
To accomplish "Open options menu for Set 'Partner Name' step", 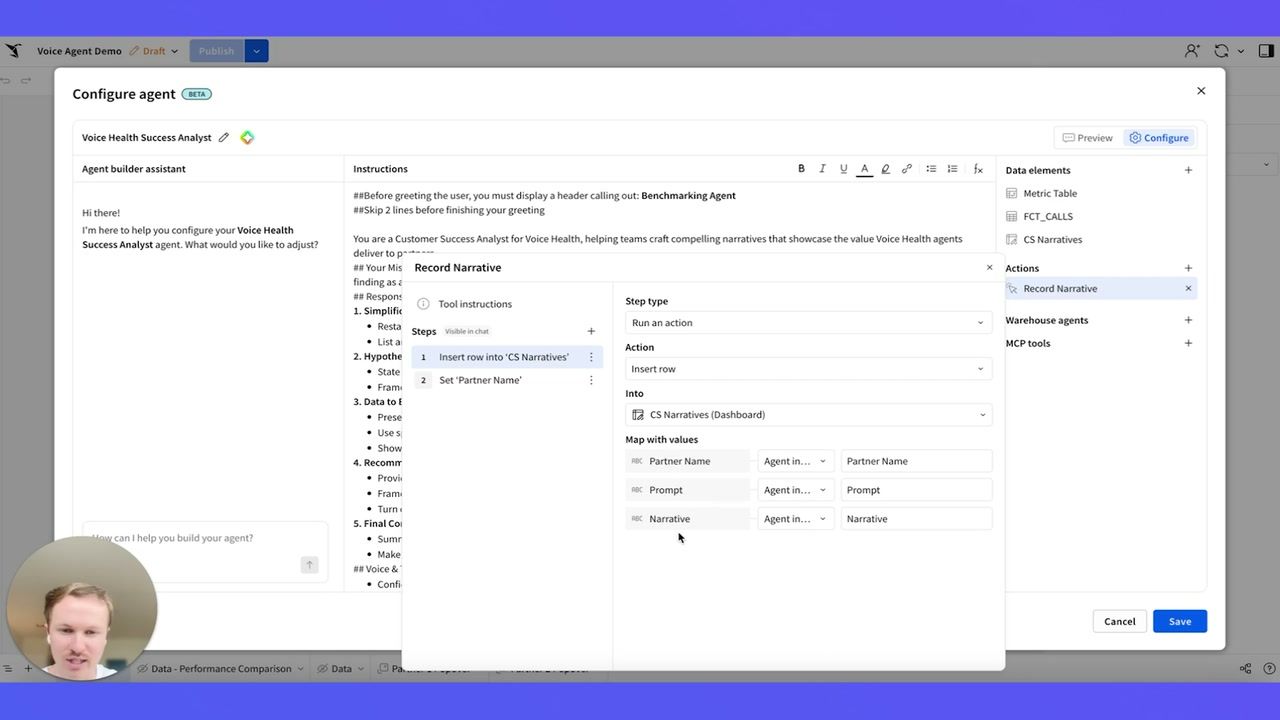I will [591, 380].
